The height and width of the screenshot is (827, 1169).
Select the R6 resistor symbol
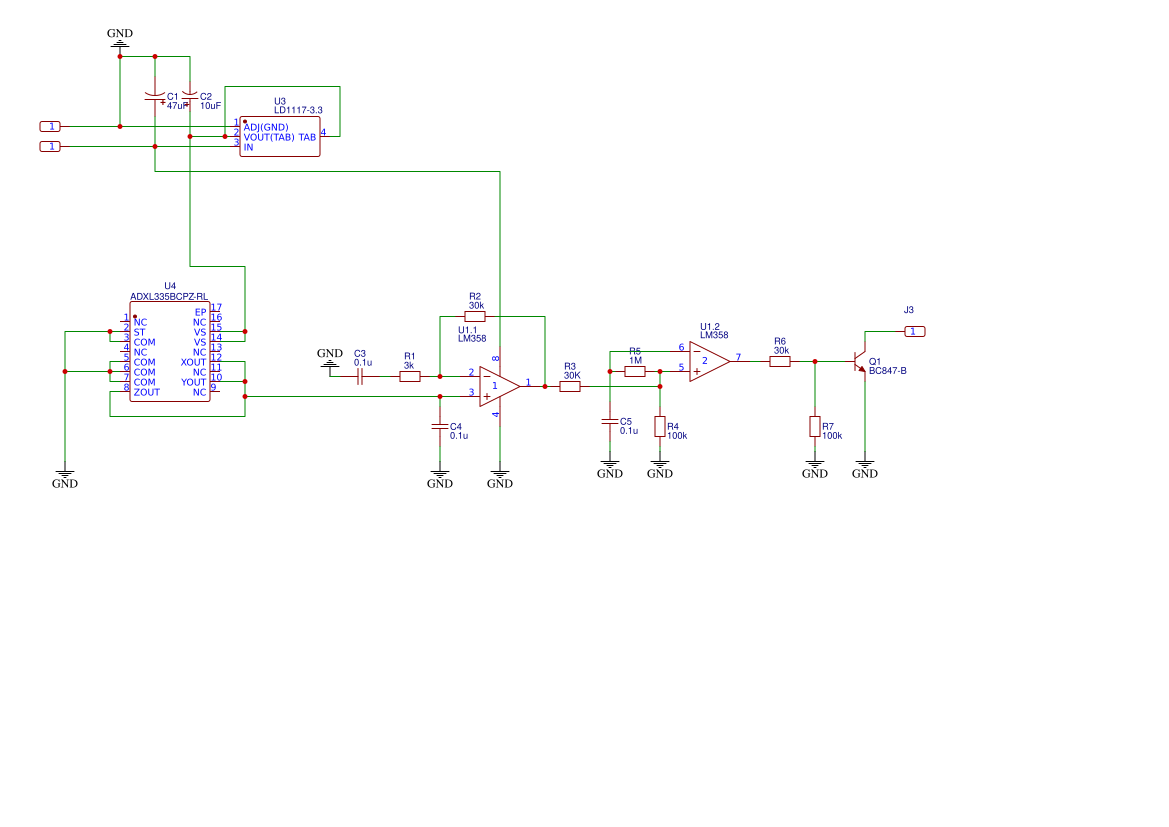tap(780, 361)
